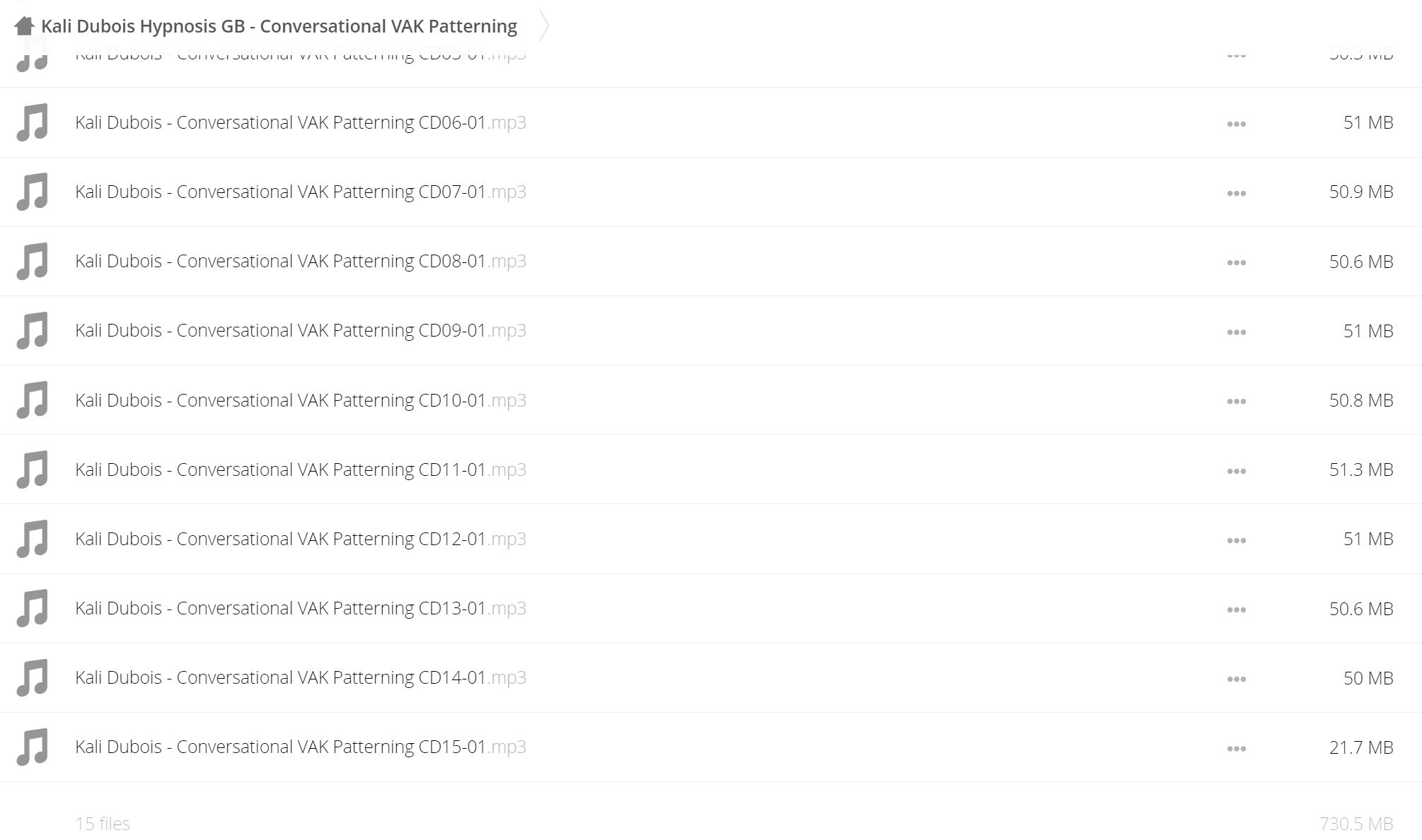
Task: Open the CD14-01.mp3 file name
Action: (x=301, y=677)
